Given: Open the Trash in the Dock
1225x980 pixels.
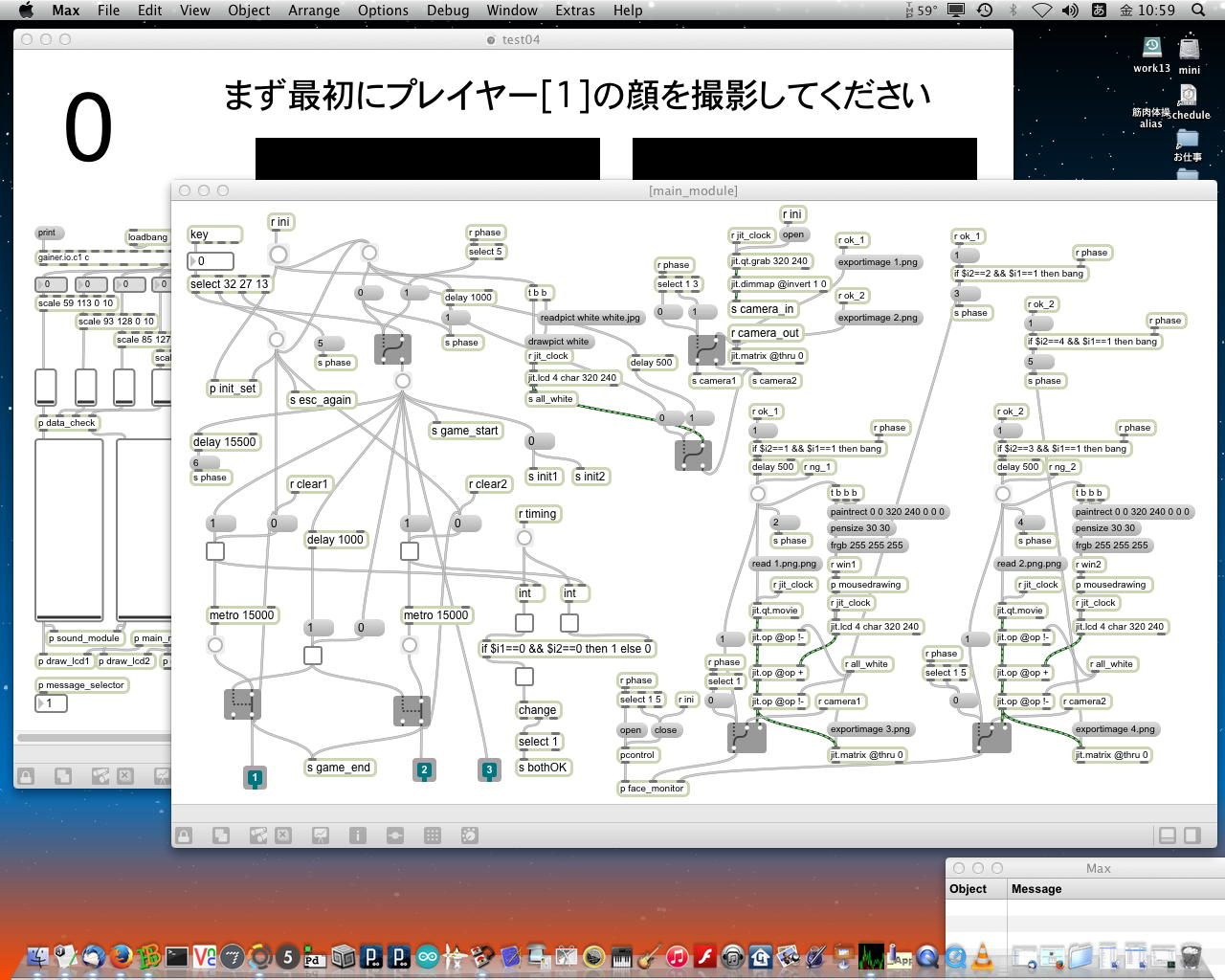Looking at the screenshot, I should (x=1192, y=955).
